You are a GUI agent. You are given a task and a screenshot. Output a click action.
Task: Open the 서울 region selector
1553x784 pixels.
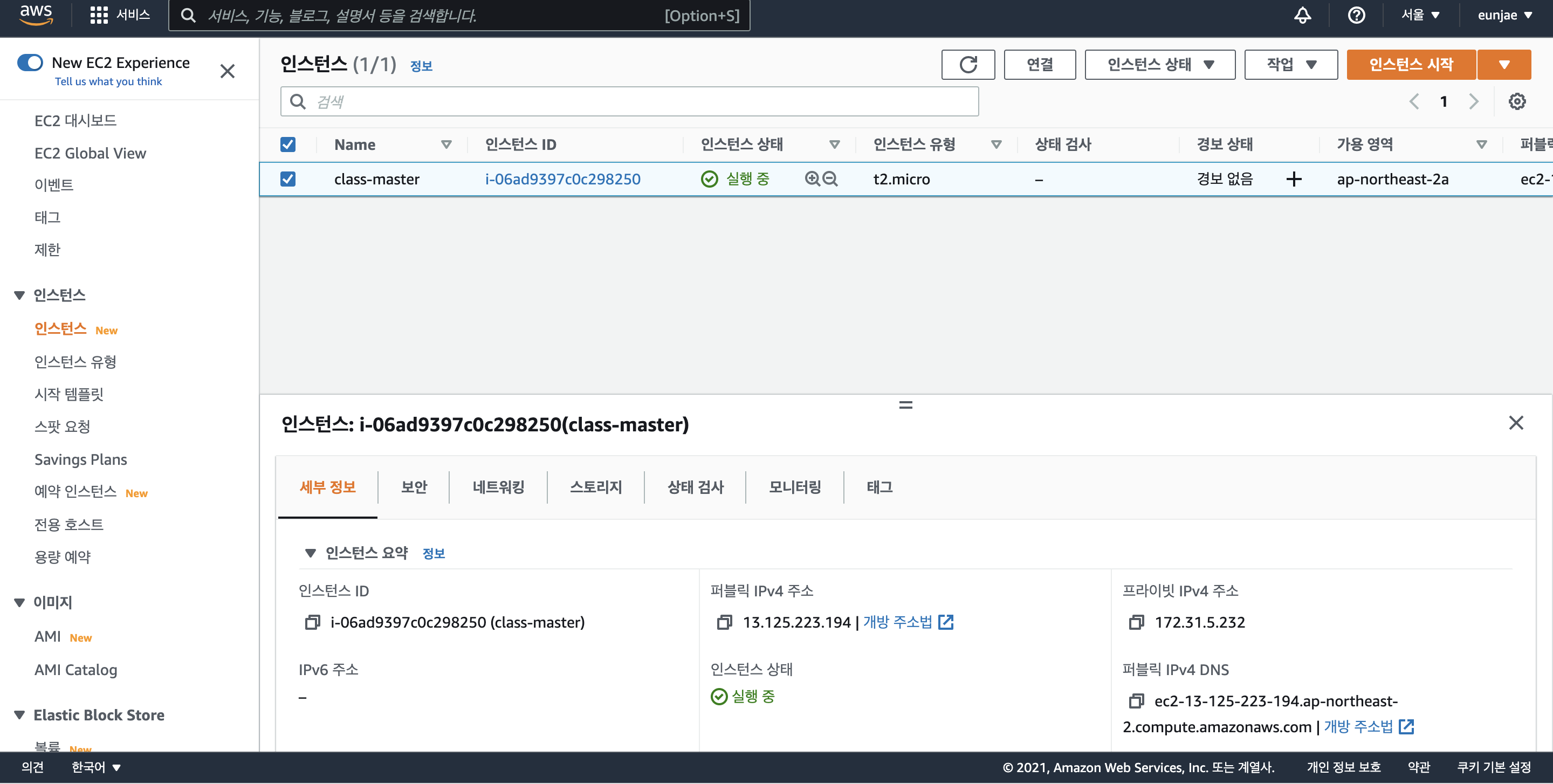click(x=1420, y=15)
